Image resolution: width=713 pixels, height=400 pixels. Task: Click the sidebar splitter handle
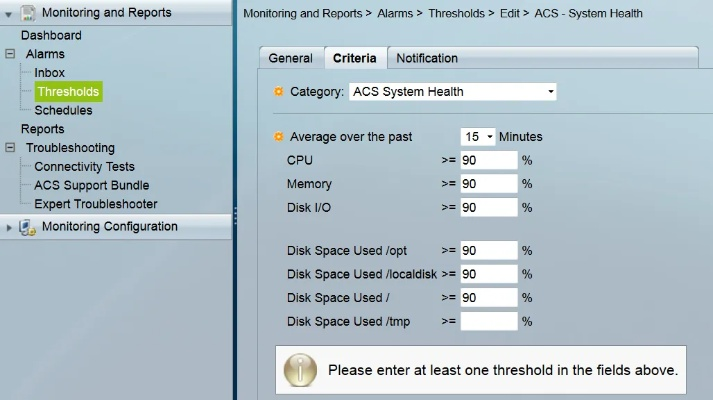coord(235,215)
